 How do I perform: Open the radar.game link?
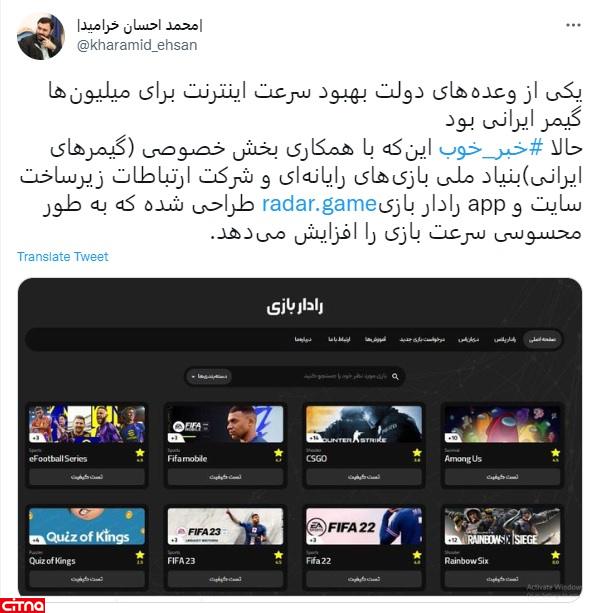[x=319, y=204]
